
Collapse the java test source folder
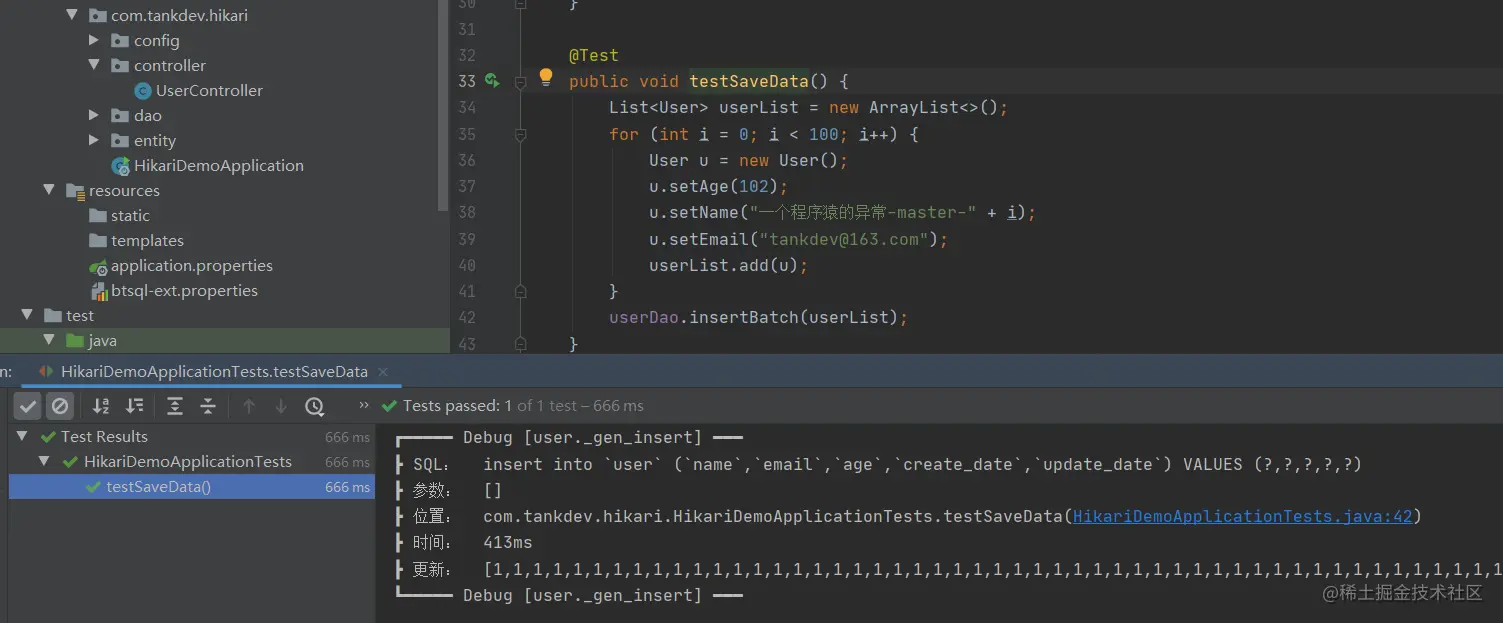49,340
